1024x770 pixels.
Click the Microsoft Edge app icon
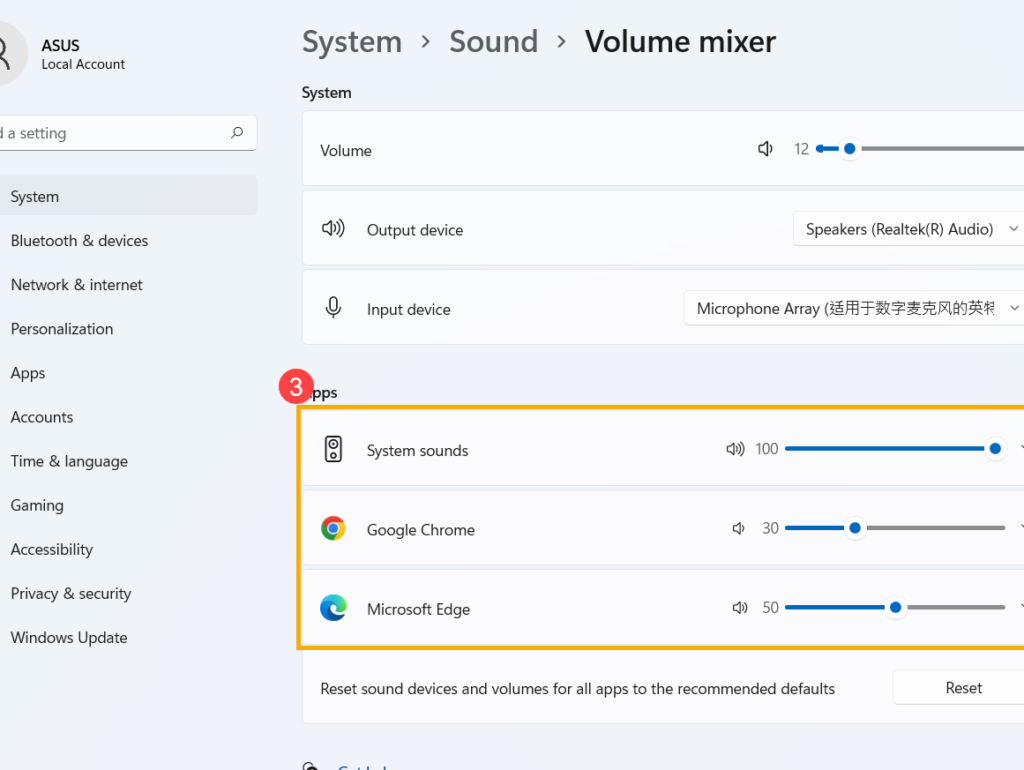pos(333,607)
